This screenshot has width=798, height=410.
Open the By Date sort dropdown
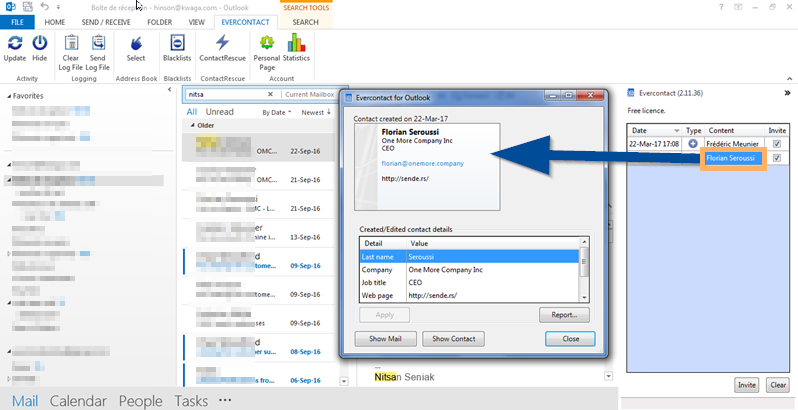tap(277, 112)
